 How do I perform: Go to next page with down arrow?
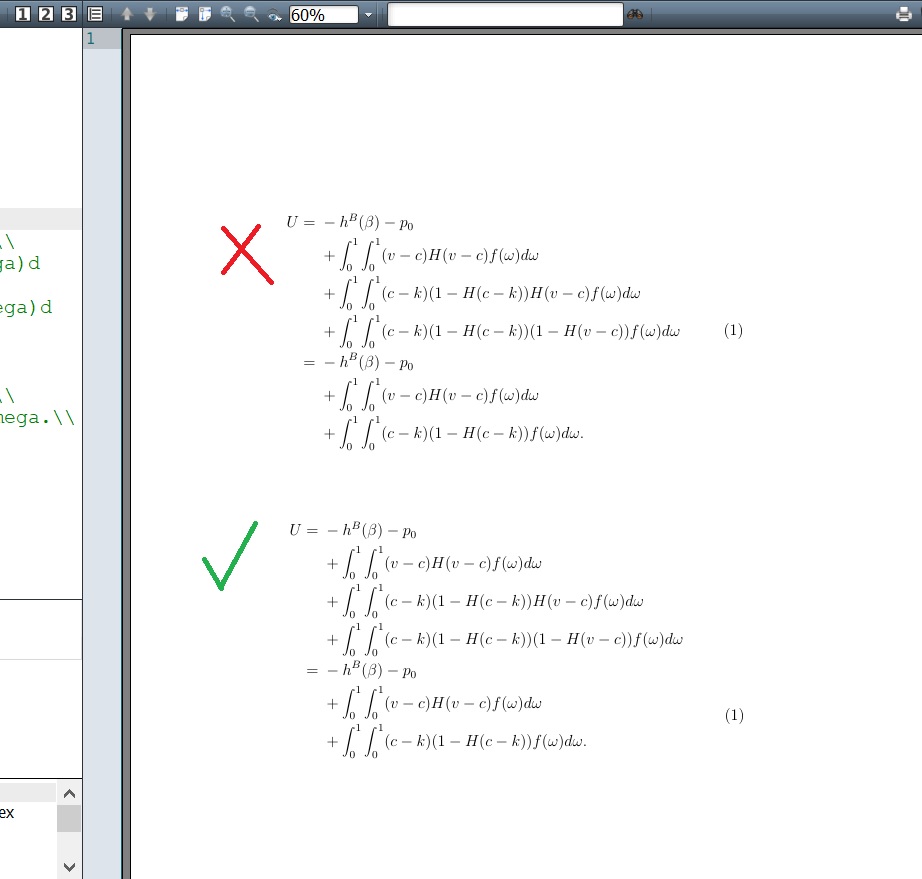click(x=150, y=14)
